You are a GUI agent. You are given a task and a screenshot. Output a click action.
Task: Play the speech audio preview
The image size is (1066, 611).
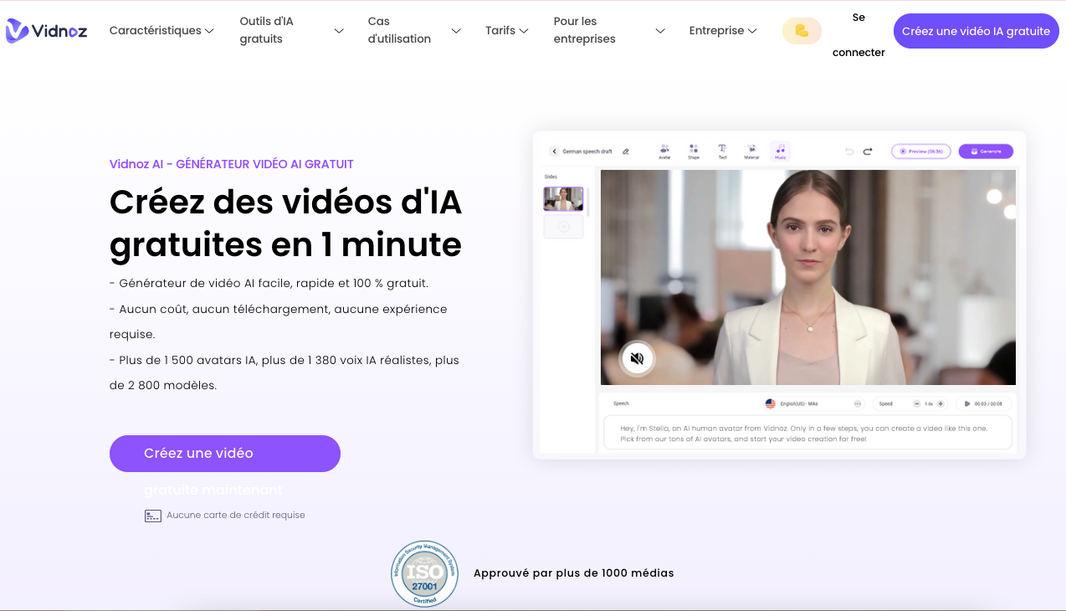click(967, 404)
